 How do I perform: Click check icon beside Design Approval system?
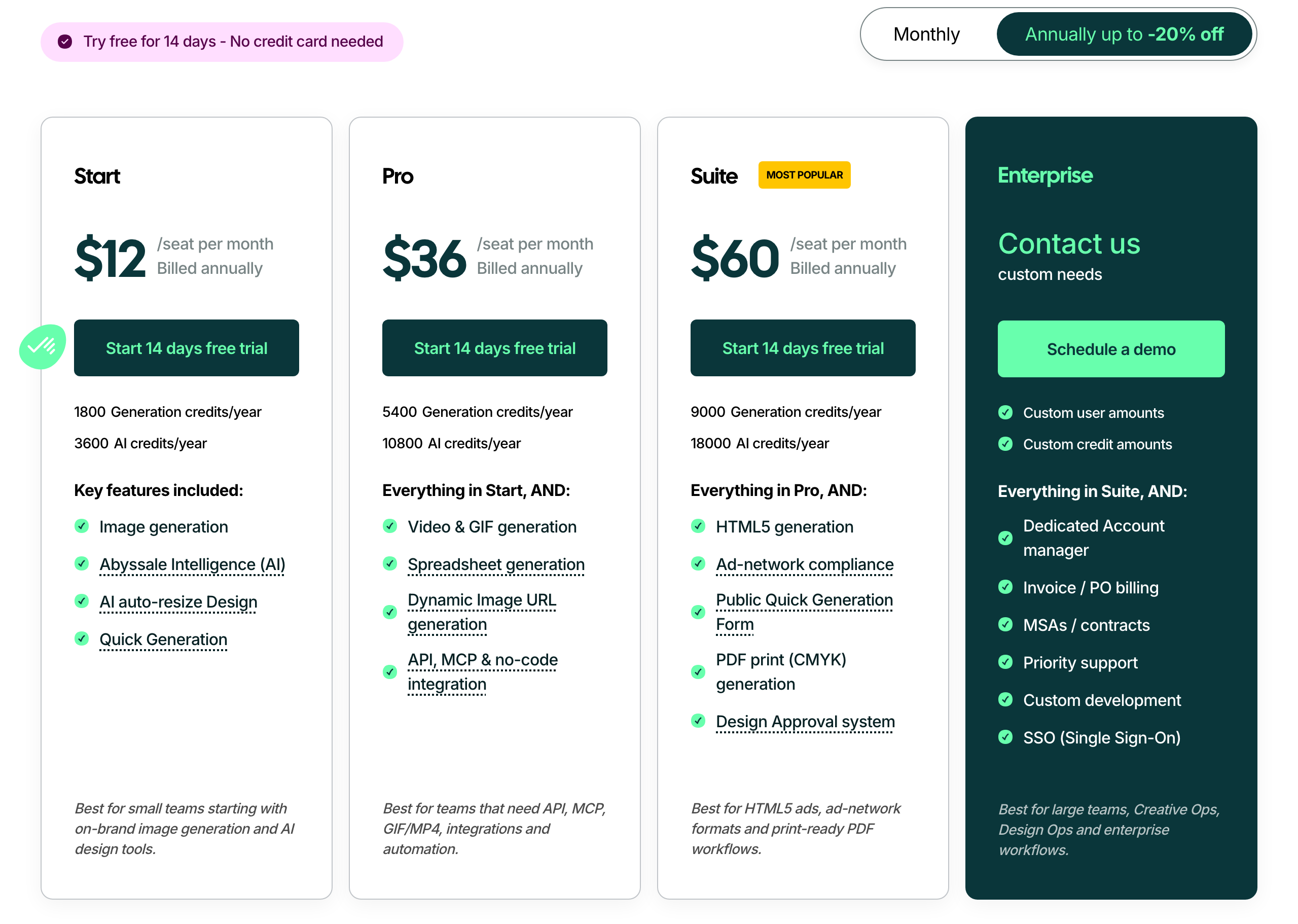[x=698, y=720]
